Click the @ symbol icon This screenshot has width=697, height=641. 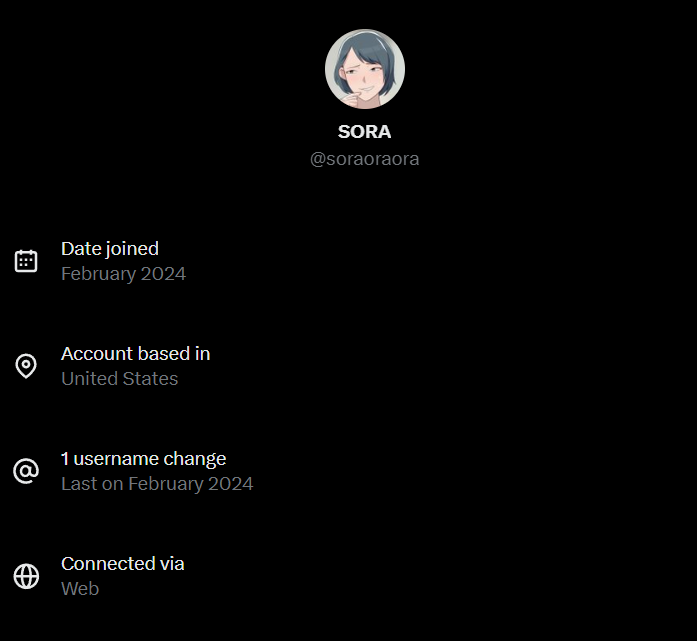(x=26, y=471)
